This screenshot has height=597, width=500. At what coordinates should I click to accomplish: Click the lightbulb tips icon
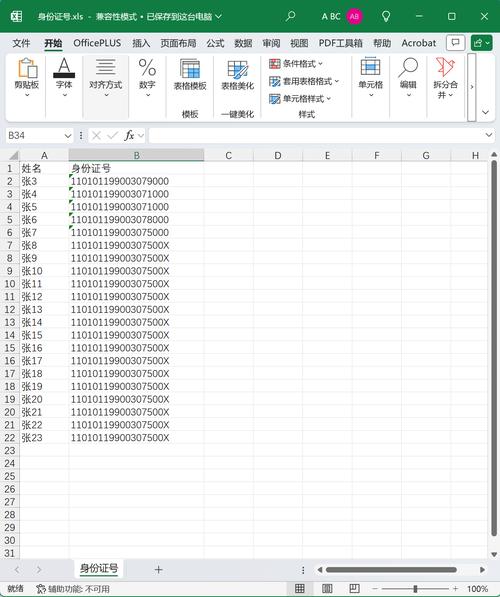(x=386, y=16)
